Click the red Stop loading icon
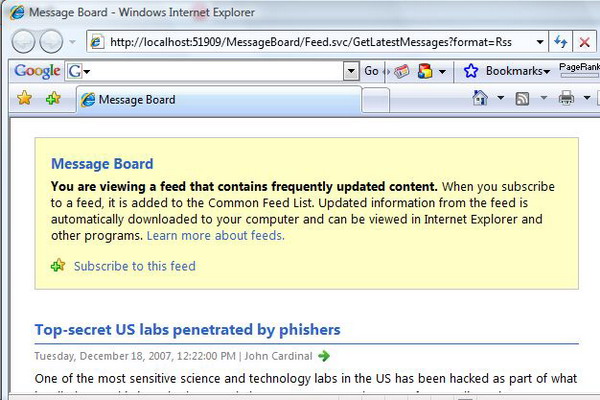The width and height of the screenshot is (600, 400). click(x=584, y=42)
